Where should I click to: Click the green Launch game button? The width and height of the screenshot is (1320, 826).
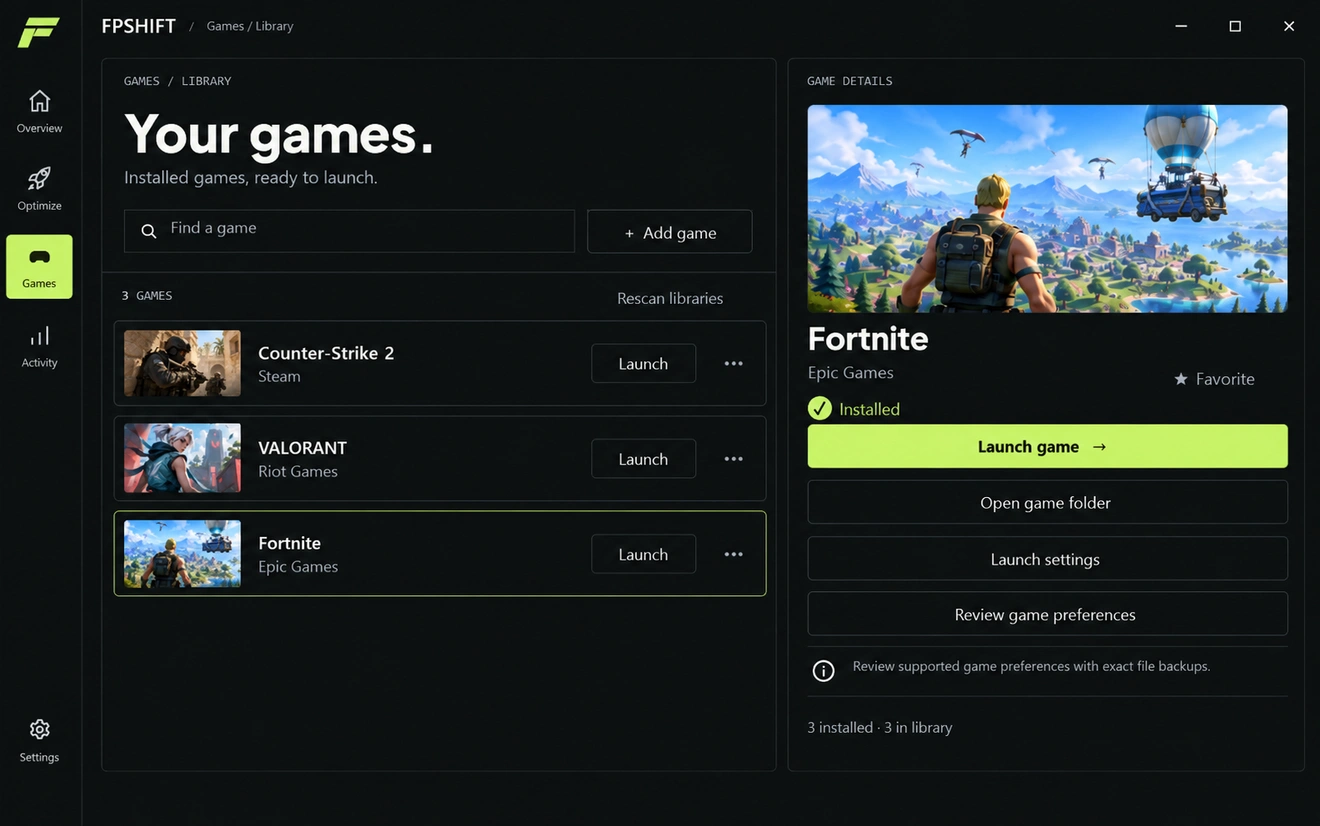click(1047, 446)
